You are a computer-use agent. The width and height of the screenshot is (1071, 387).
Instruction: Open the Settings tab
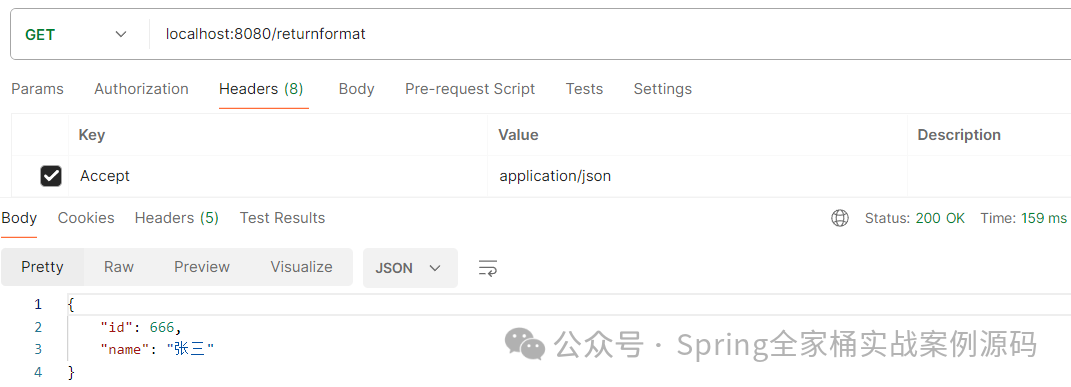coord(663,89)
